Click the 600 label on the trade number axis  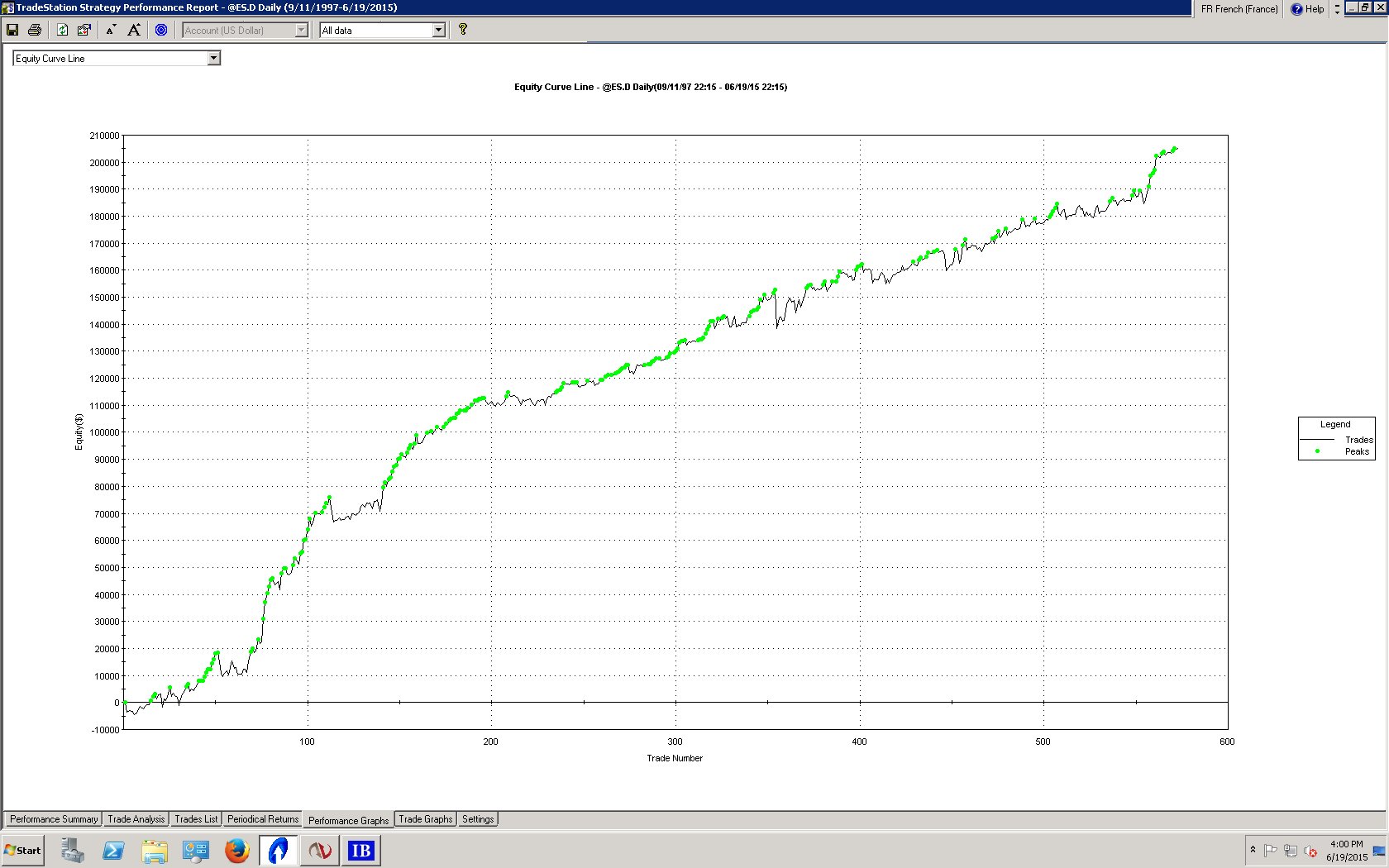[x=1227, y=742]
